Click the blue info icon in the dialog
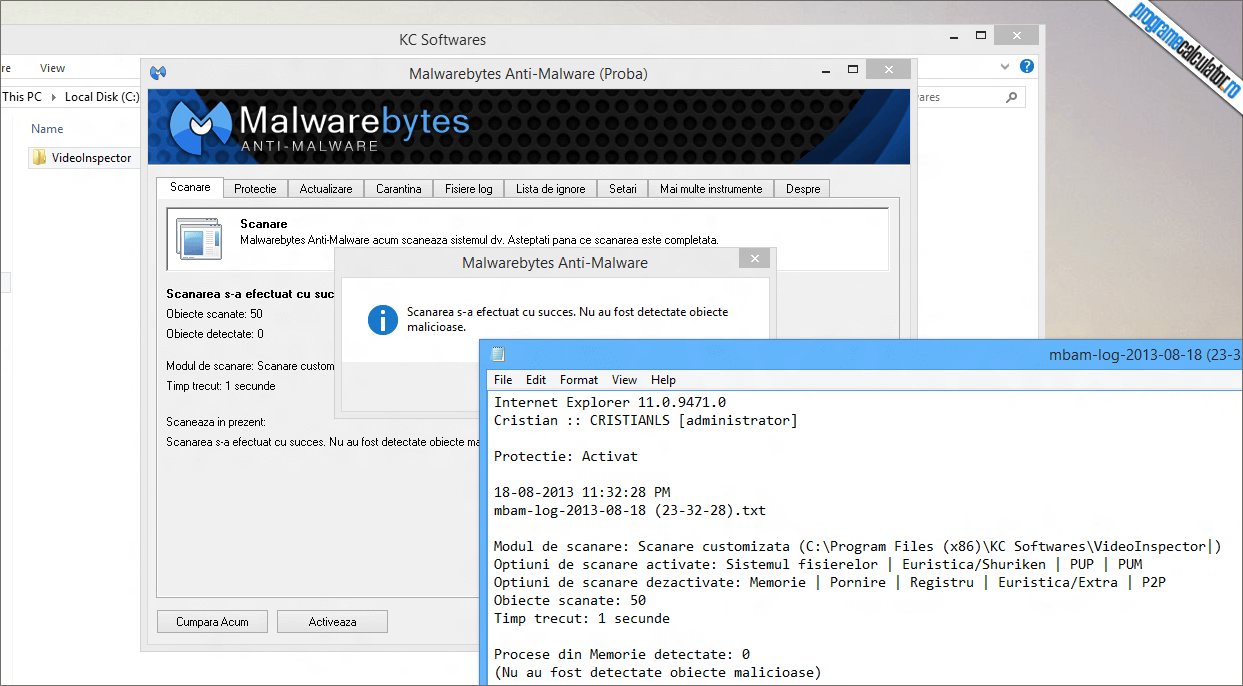The width and height of the screenshot is (1243, 686). tap(383, 319)
